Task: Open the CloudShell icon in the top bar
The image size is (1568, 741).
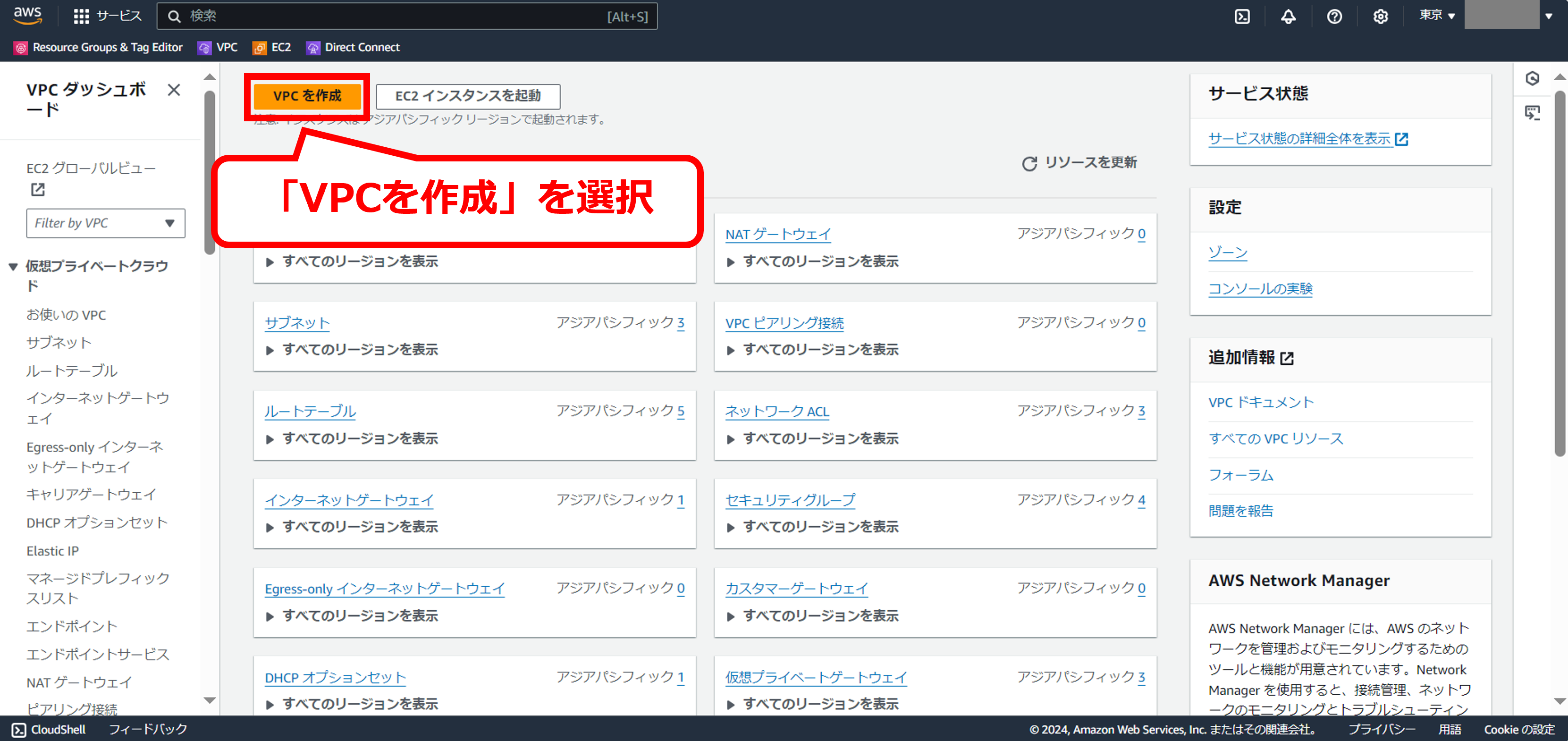Action: coord(1242,17)
